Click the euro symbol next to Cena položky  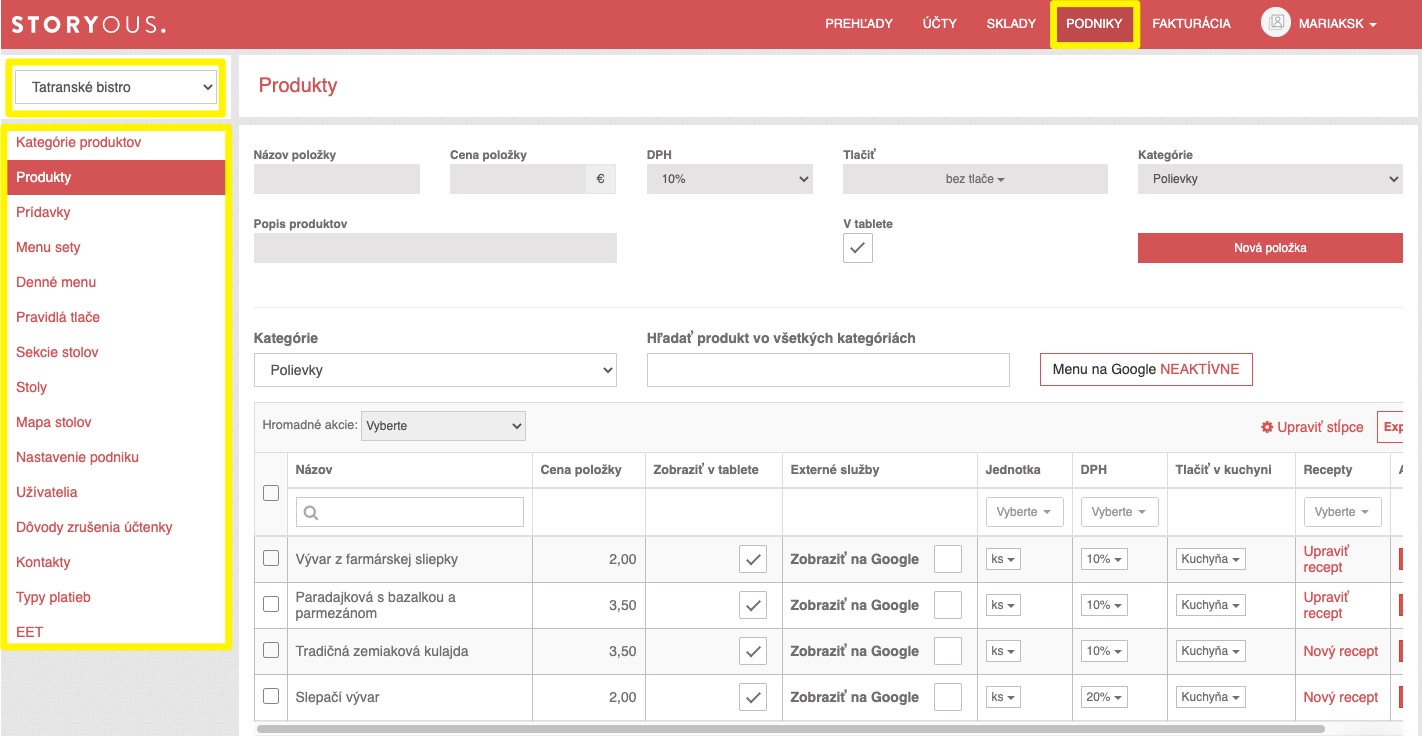point(601,179)
